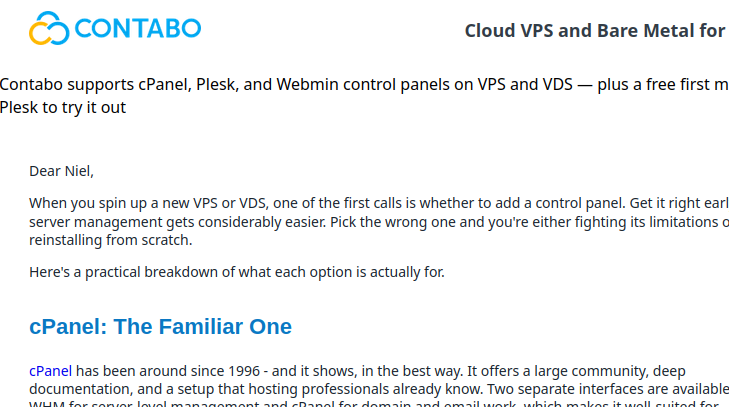Click the "Cloud VPS and Bare Metal" header
This screenshot has height=407, width=729.
coord(594,30)
